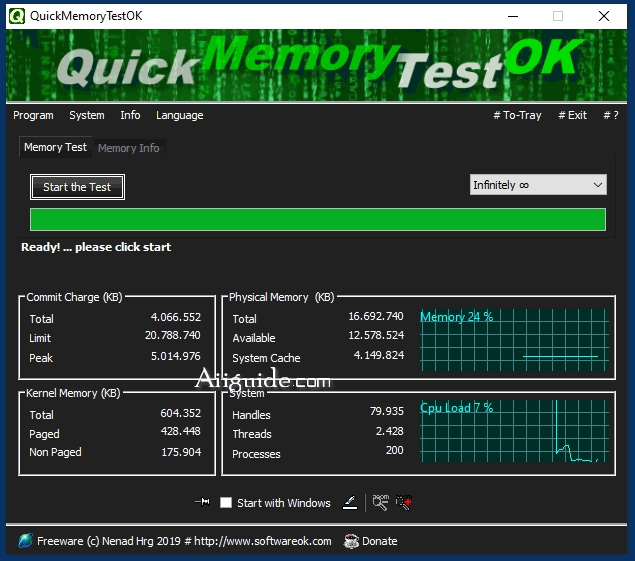Click the Non Paged label
Screen dimensions: 635x561
coord(55,452)
